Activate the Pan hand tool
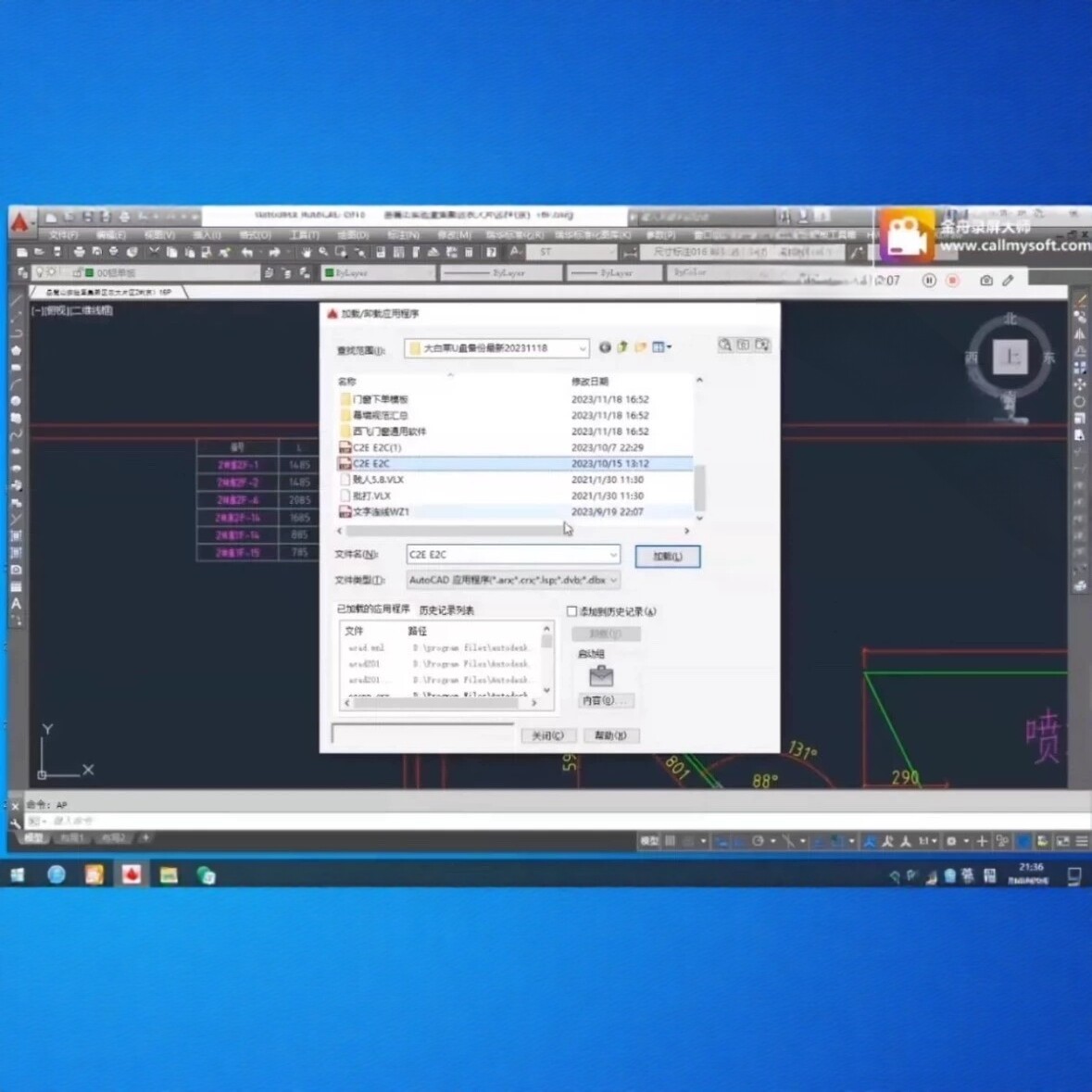The height and width of the screenshot is (1092, 1092). [306, 252]
